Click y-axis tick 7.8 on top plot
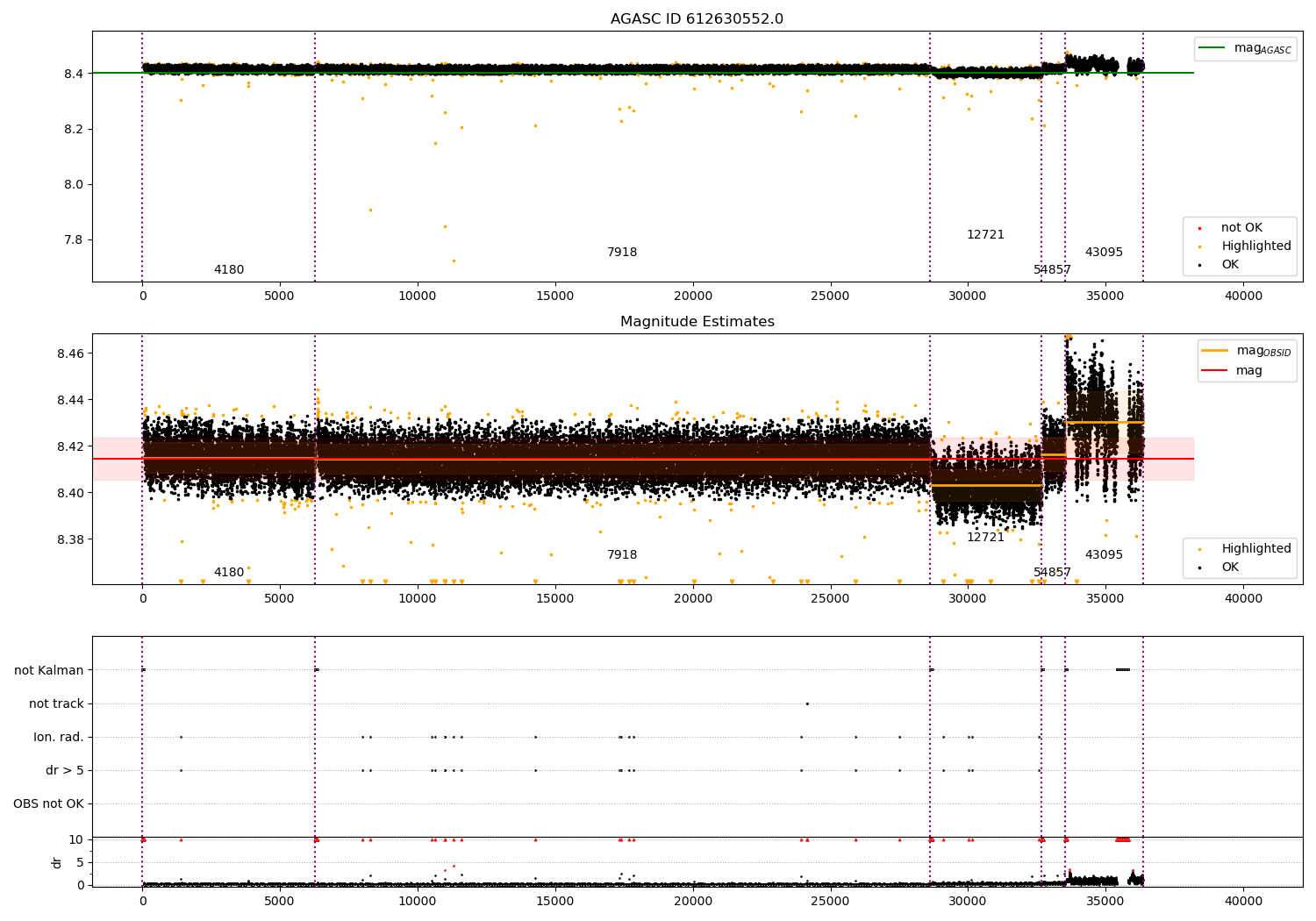This screenshot has height=921, width=1316. click(x=74, y=240)
